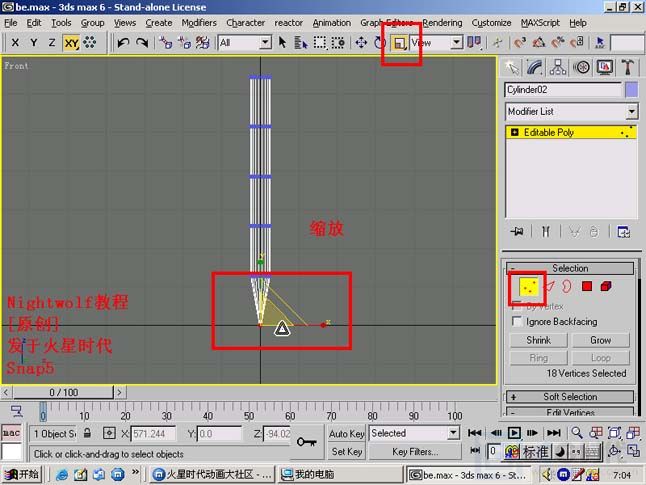Open View reference coordinate dropdown
This screenshot has width=646, height=485.
pos(436,42)
